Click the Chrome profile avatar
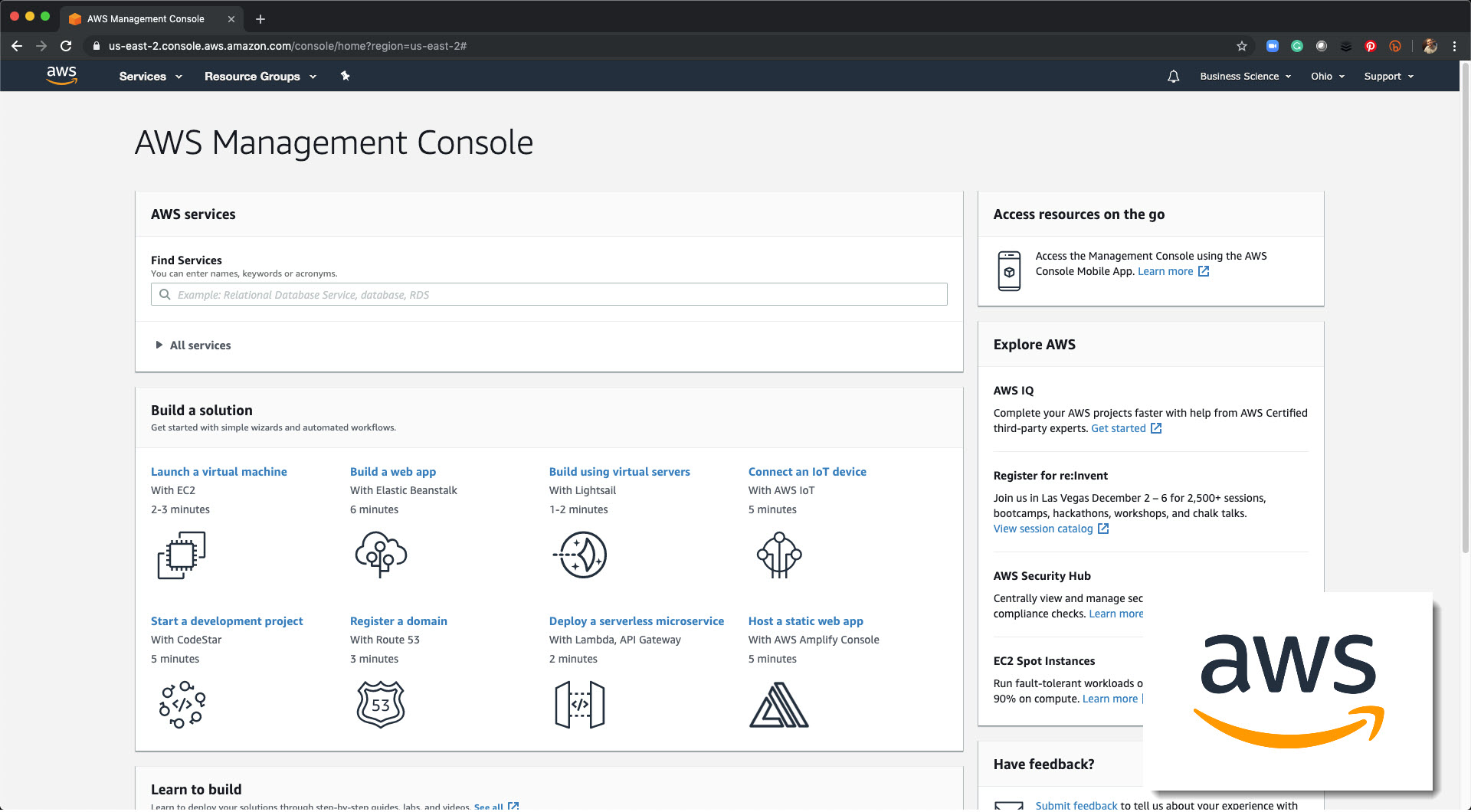1471x812 pixels. coord(1430,46)
